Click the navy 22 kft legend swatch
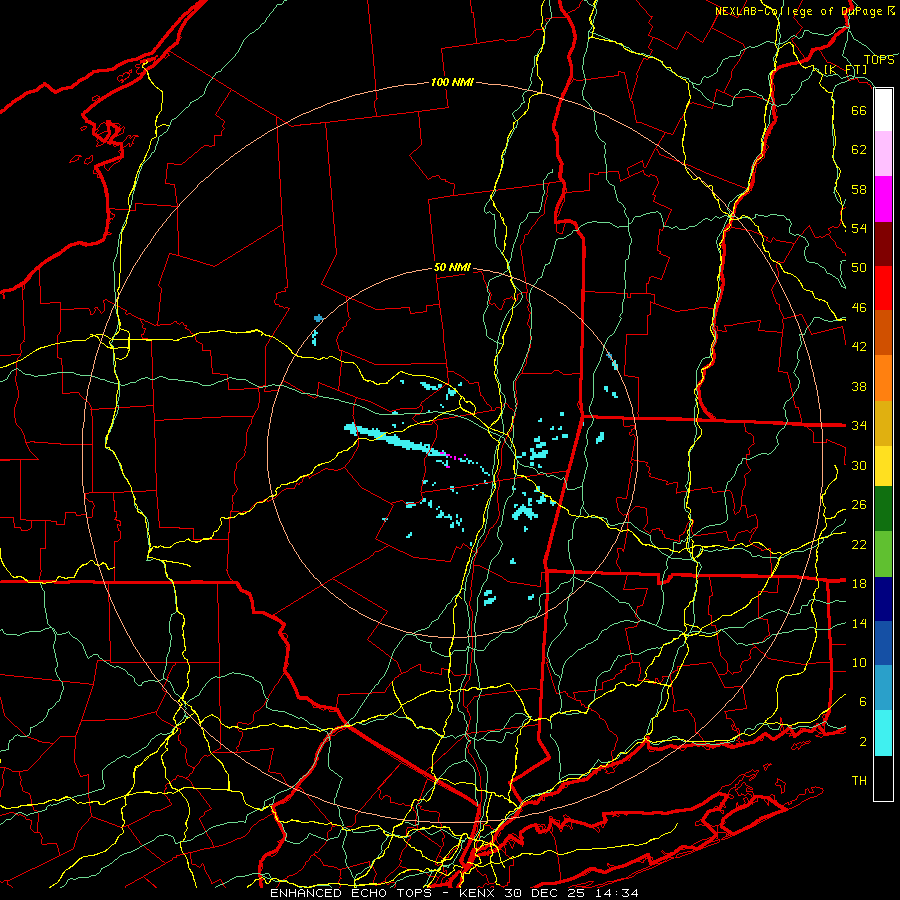Image resolution: width=900 pixels, height=900 pixels. coord(883,599)
